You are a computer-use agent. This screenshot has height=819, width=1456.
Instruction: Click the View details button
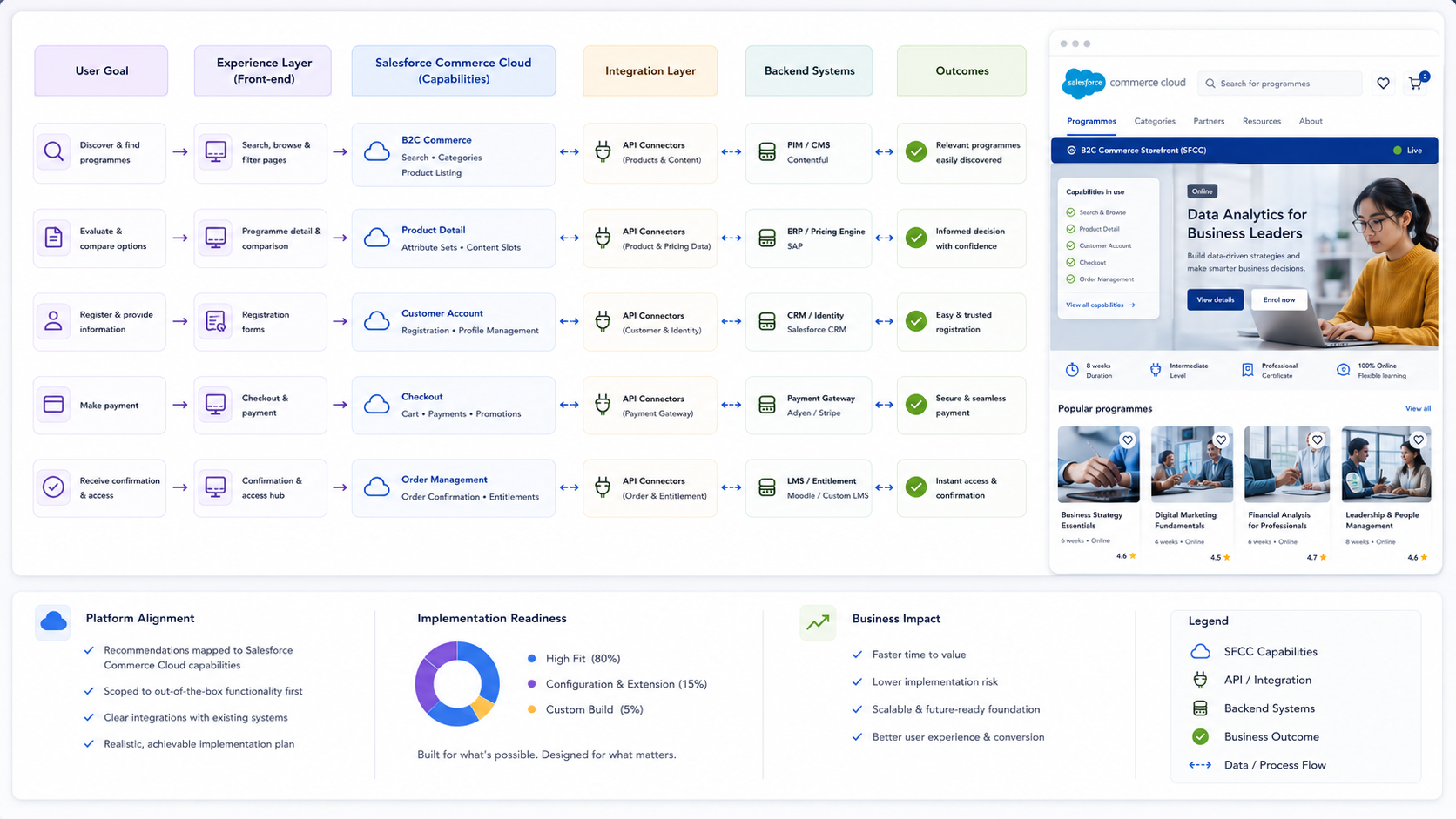click(x=1215, y=299)
